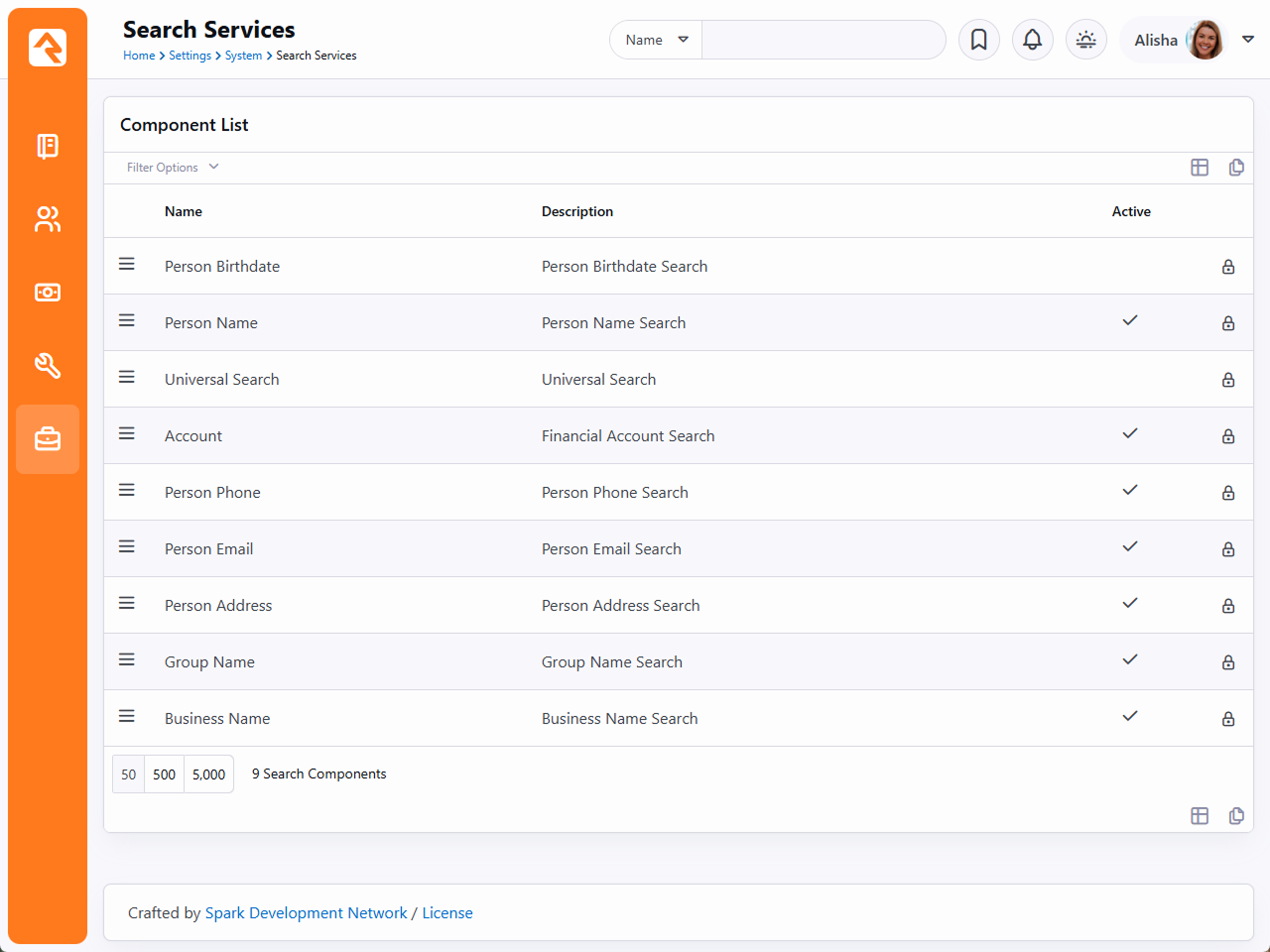
Task: Click Active checkmark for Account row
Action: 1129,433
